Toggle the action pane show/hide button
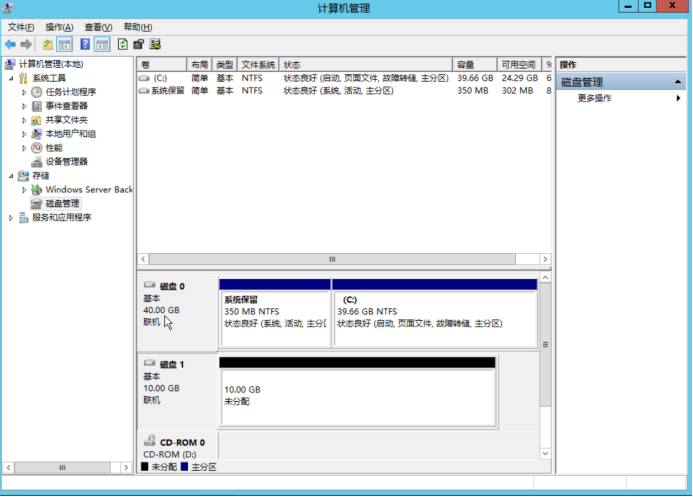This screenshot has height=497, width=693. [x=102, y=45]
